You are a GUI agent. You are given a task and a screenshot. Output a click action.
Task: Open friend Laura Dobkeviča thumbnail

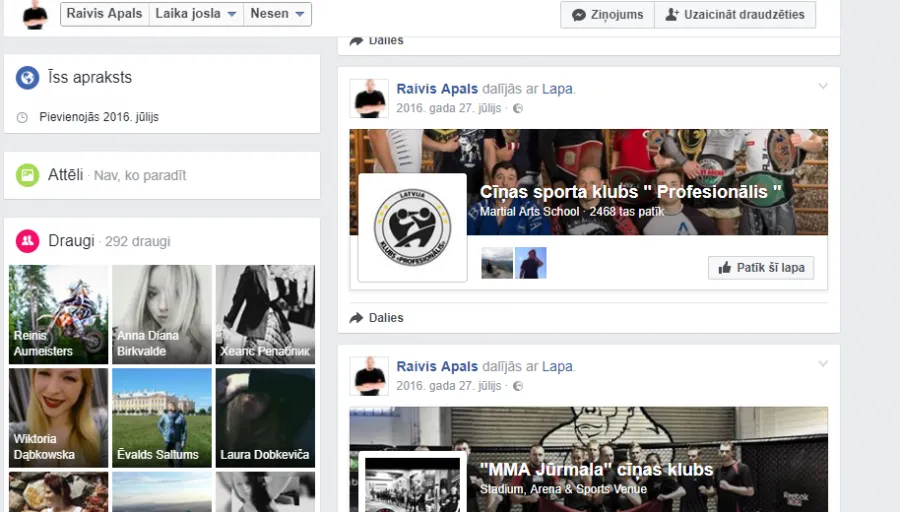coord(265,418)
